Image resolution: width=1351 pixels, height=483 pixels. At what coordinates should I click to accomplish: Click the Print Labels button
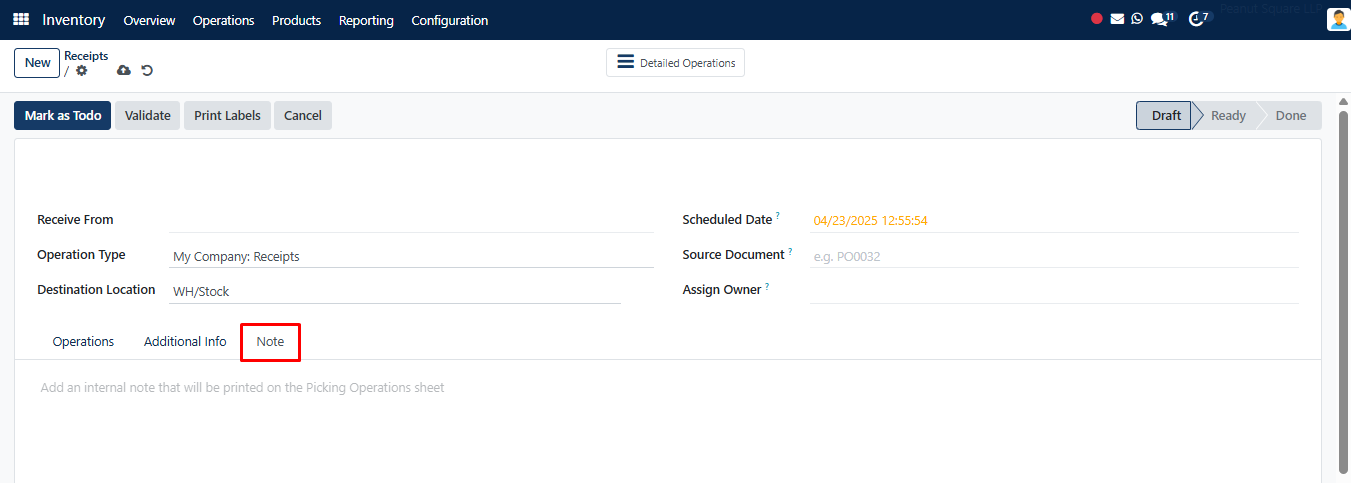(227, 115)
